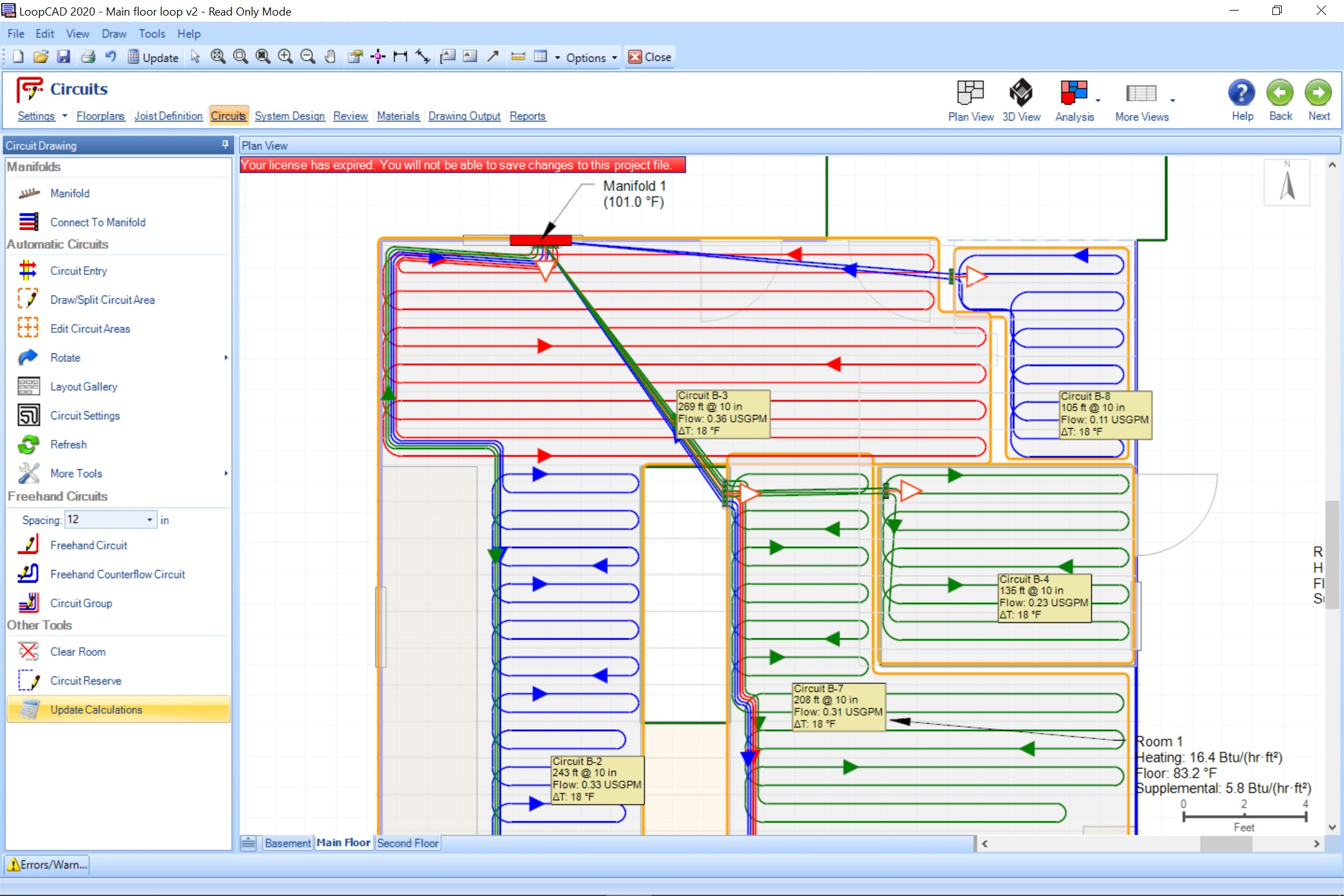This screenshot has height=896, width=1344.
Task: Expand the Options toolbar dropdown
Action: point(614,57)
